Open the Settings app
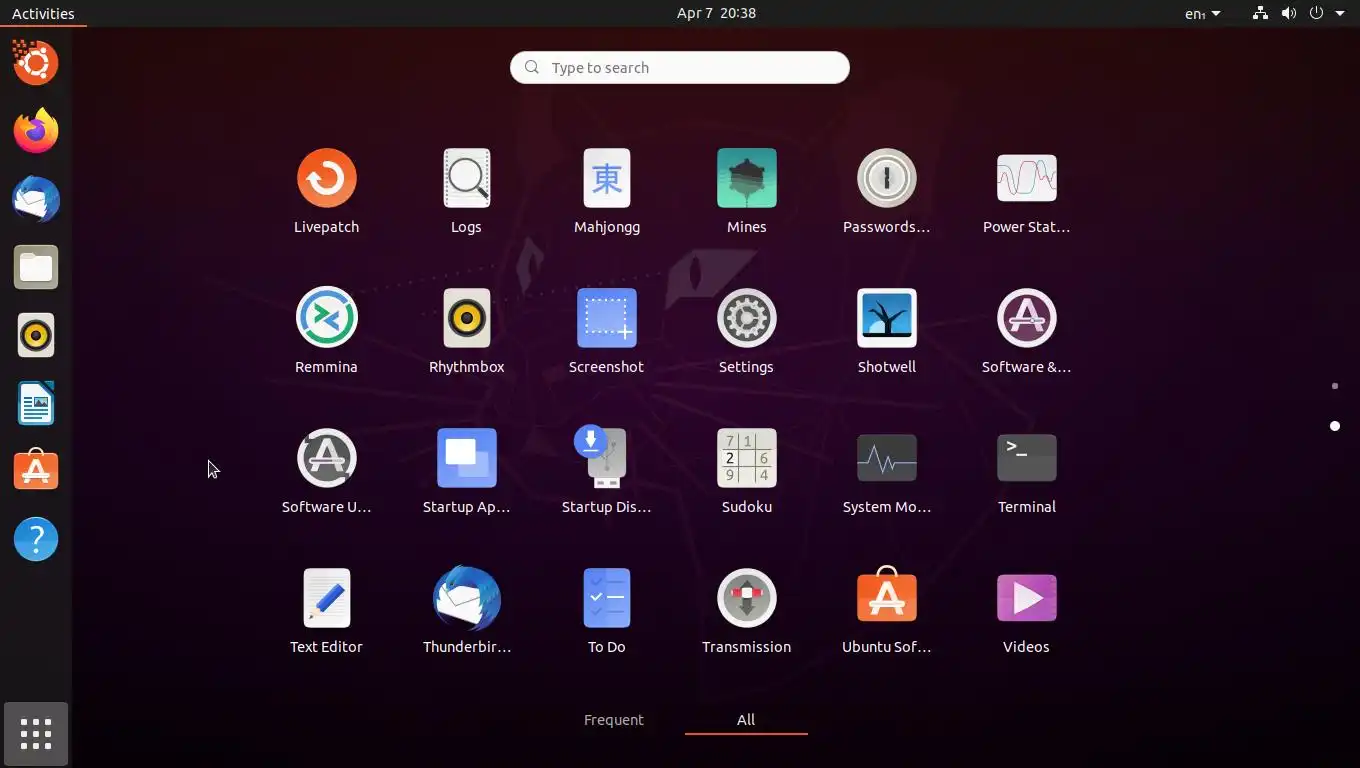This screenshot has width=1360, height=768. pos(746,332)
